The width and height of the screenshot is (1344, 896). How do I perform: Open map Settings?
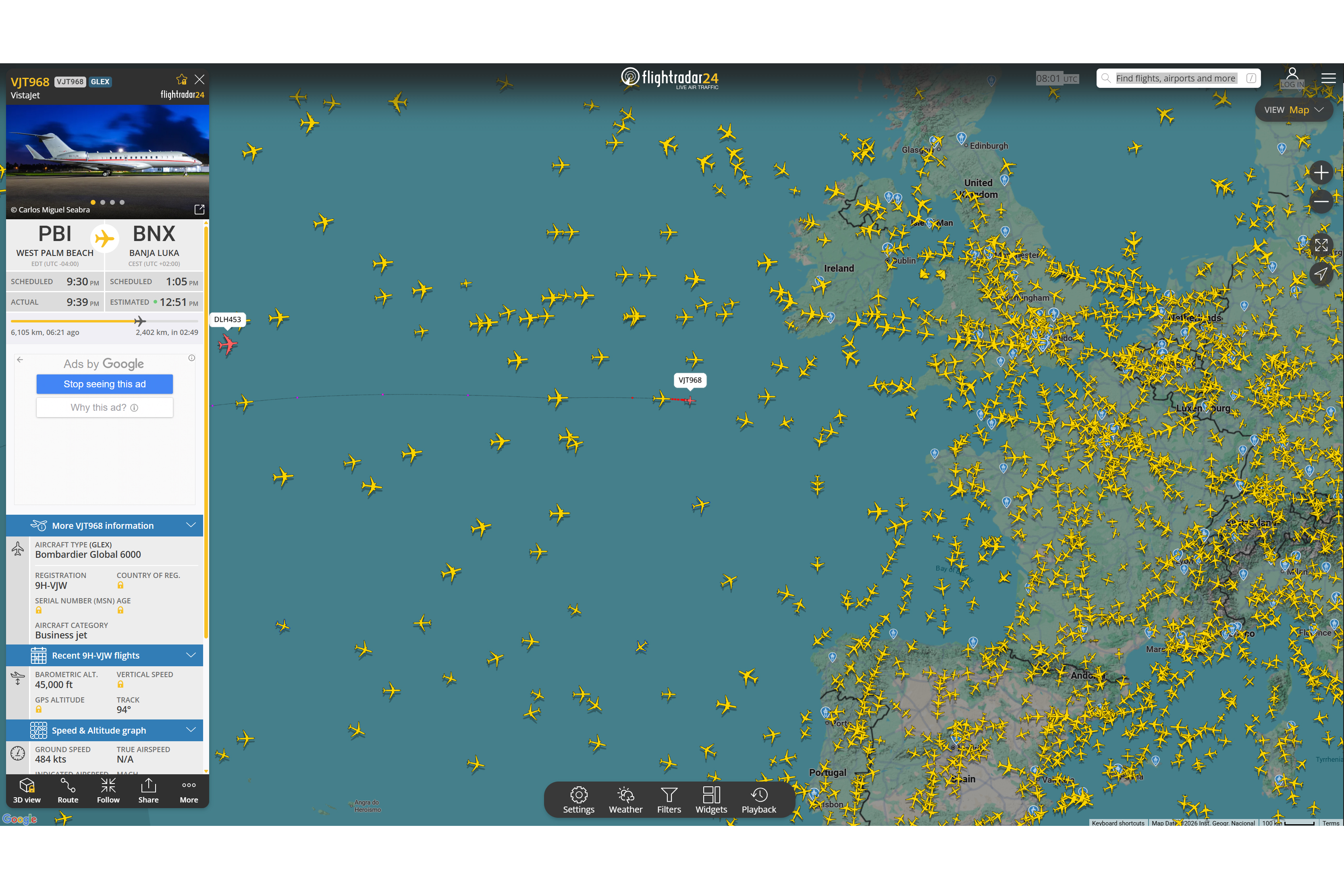tap(579, 800)
